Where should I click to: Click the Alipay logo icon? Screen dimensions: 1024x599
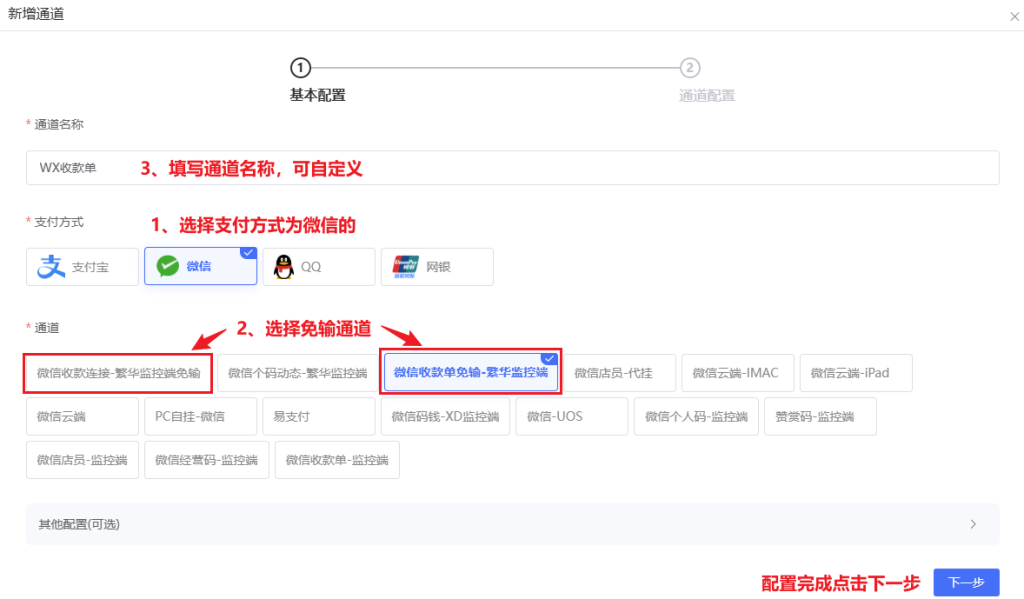click(51, 267)
